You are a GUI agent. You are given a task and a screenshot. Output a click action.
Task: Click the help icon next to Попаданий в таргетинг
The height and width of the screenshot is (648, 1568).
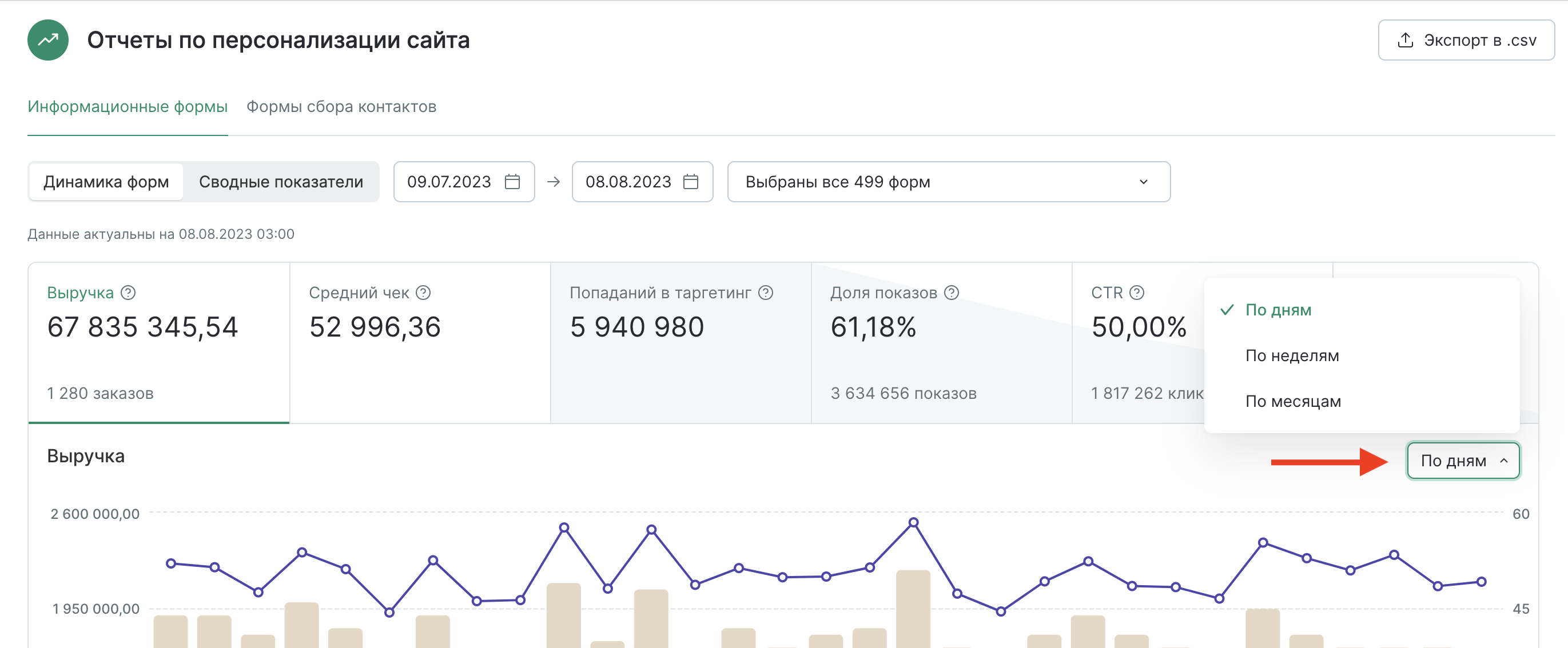point(766,293)
